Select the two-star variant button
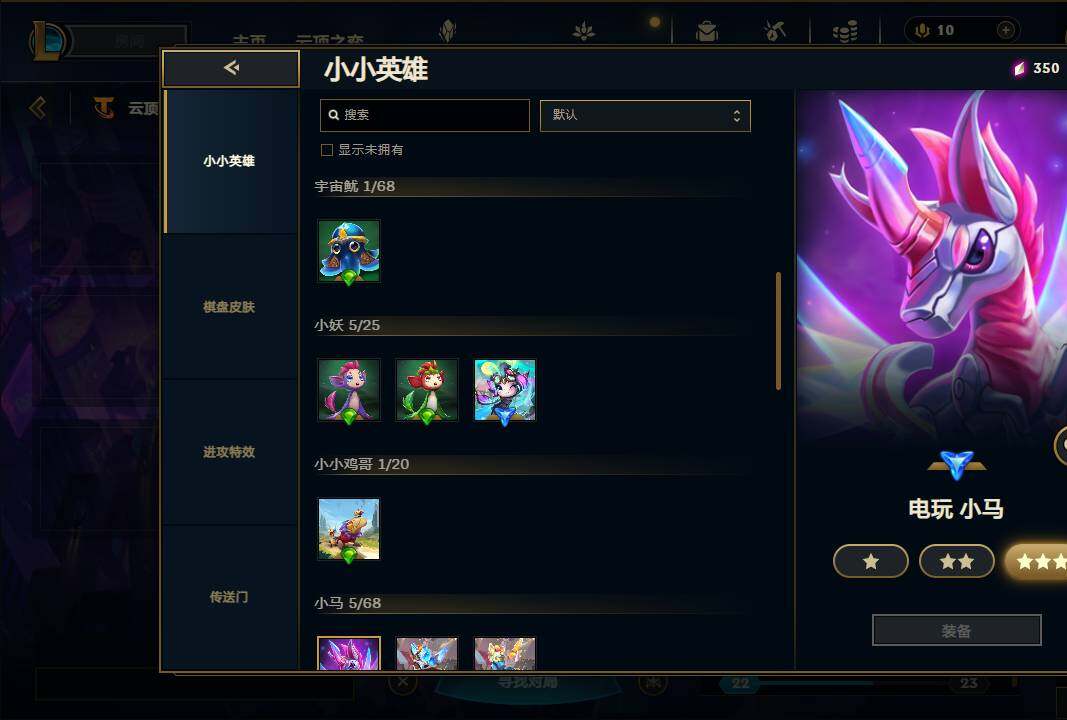 pos(957,561)
